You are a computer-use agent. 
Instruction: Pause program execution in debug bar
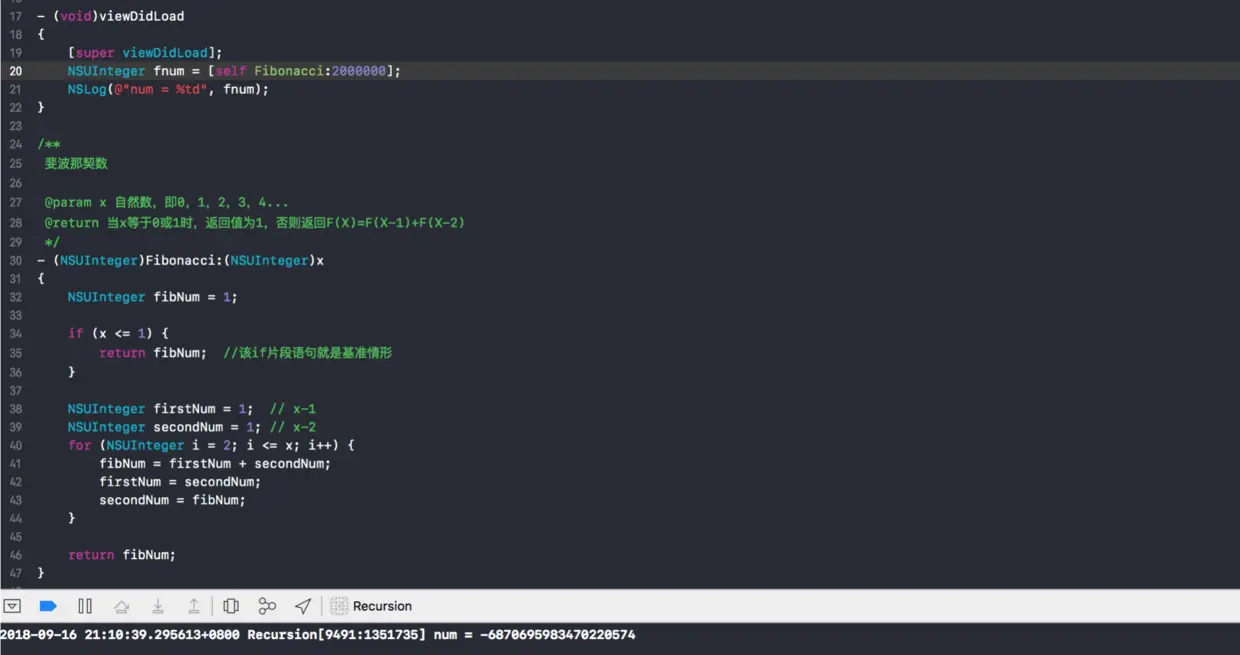click(85, 606)
